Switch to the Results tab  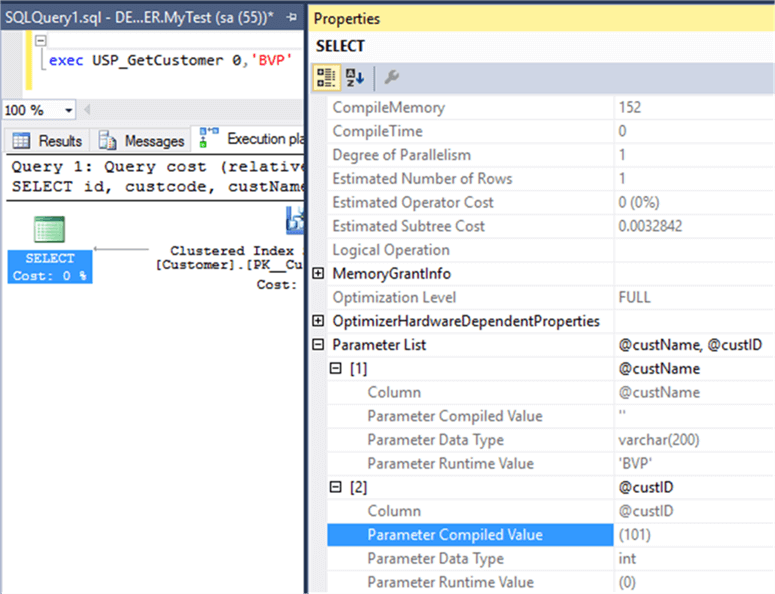coord(48,141)
